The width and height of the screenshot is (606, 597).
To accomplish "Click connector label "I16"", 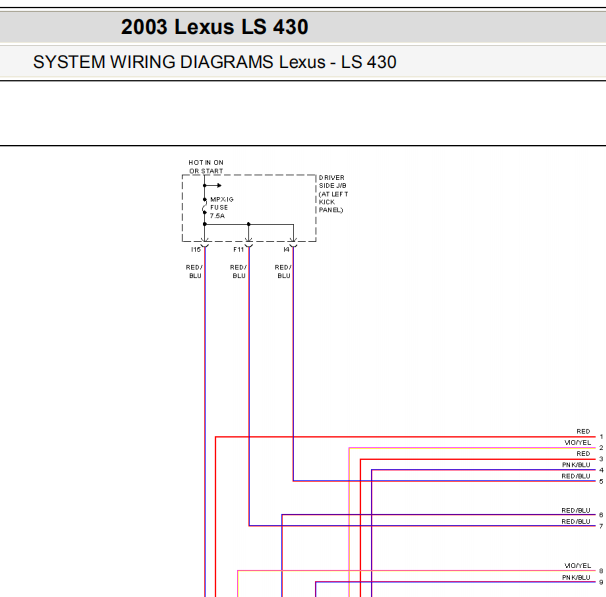I will [196, 250].
